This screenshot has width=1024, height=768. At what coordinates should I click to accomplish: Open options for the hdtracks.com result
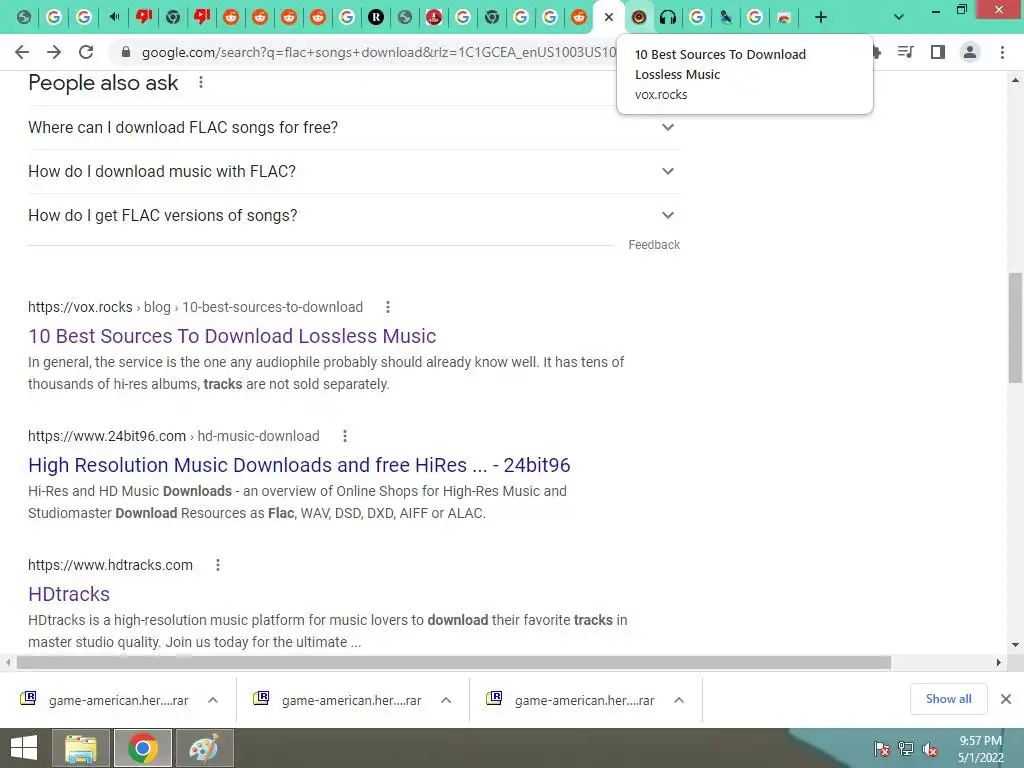click(x=218, y=565)
